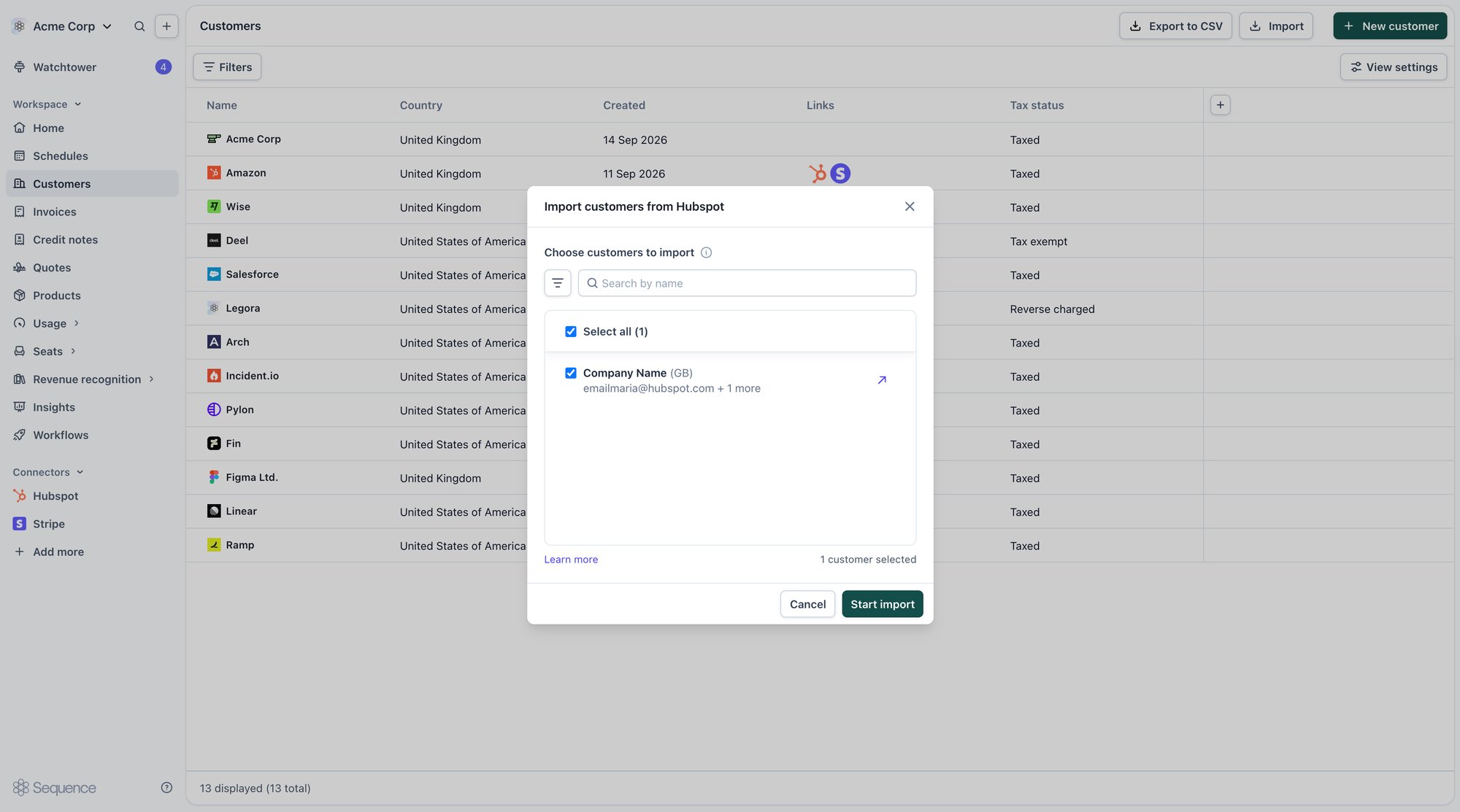1460x812 pixels.
Task: Toggle the Select all (1) checkbox
Action: click(x=571, y=331)
